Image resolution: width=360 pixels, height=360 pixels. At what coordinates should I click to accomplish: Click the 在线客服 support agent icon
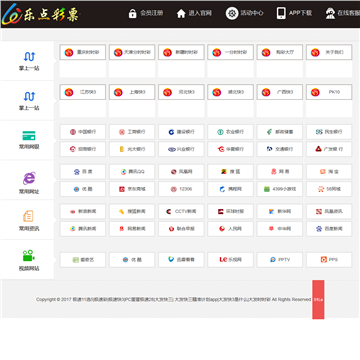click(330, 13)
